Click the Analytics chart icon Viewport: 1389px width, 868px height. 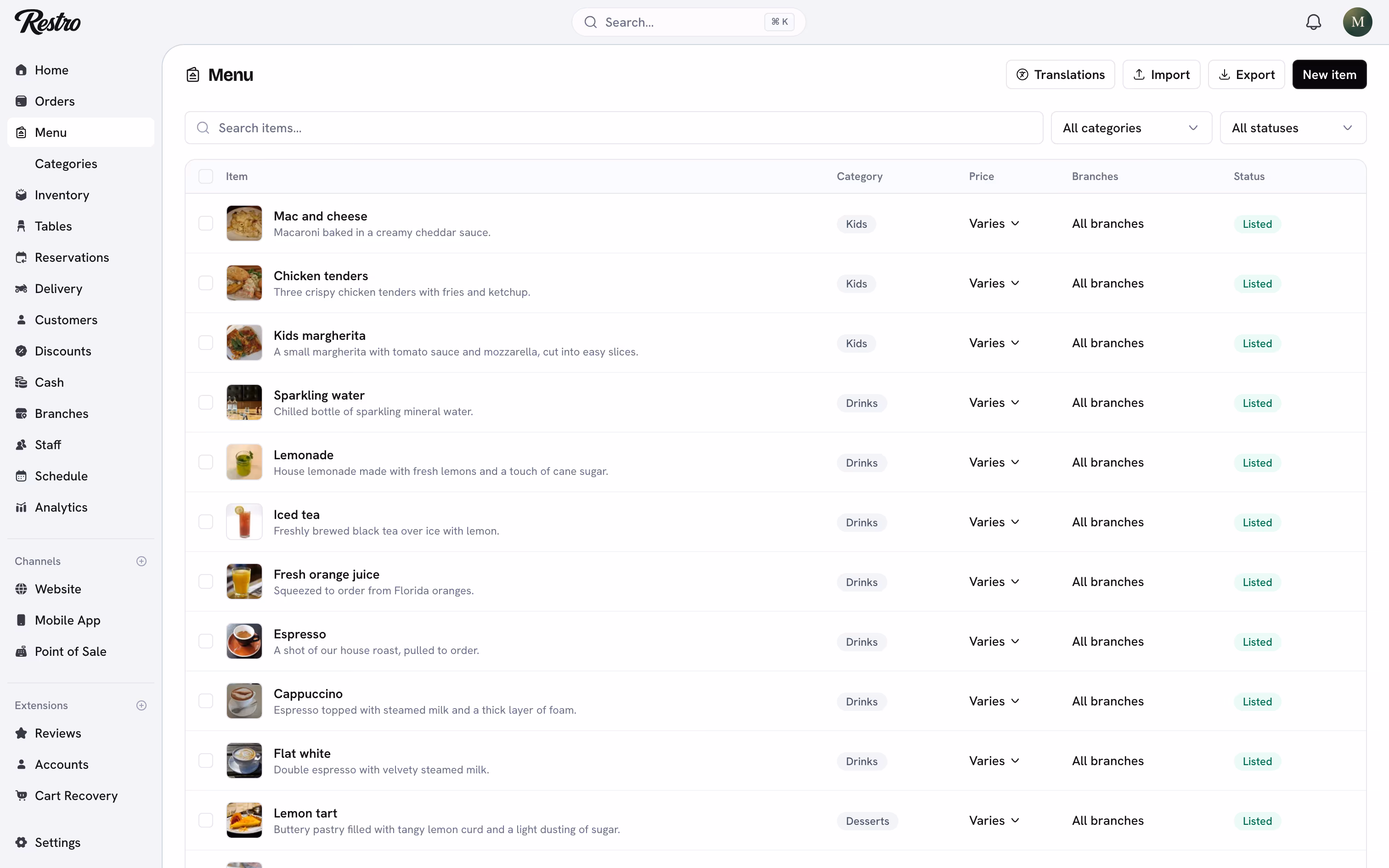pos(21,507)
